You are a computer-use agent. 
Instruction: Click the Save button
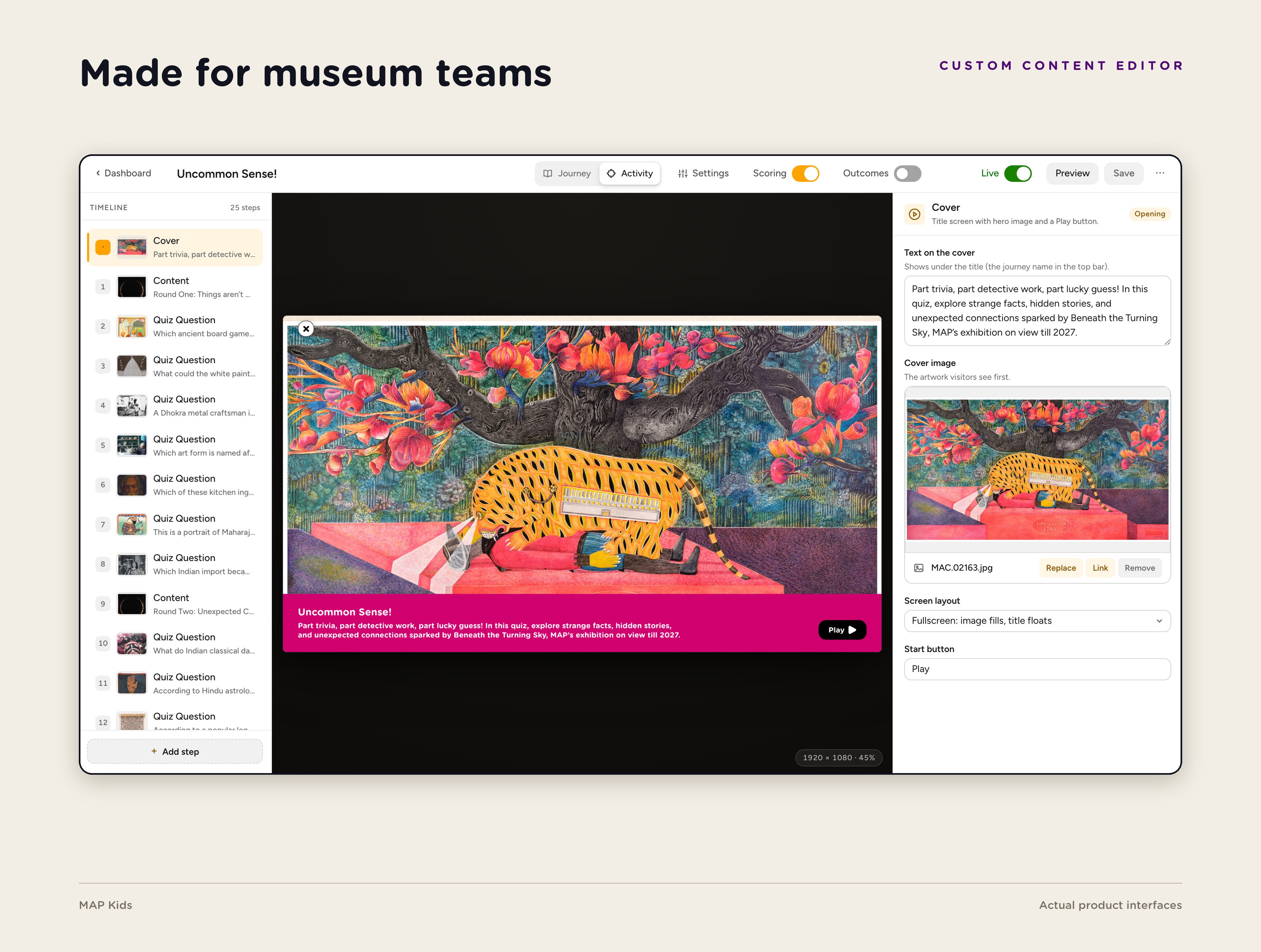click(x=1124, y=173)
